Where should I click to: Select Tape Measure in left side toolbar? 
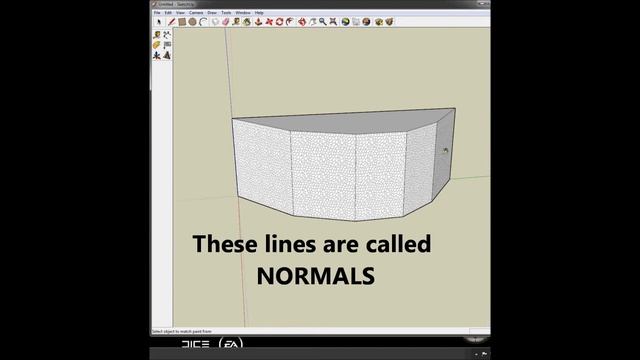pos(157,35)
